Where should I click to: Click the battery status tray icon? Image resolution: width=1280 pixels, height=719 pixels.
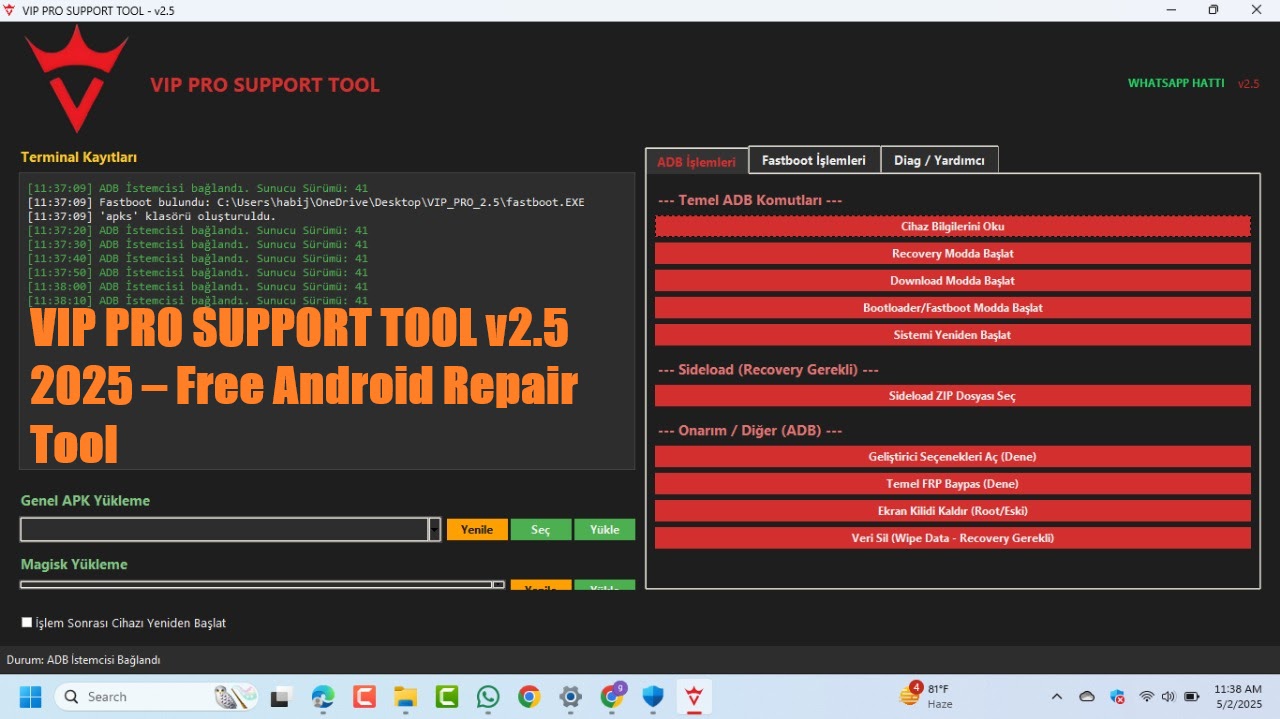click(1192, 696)
